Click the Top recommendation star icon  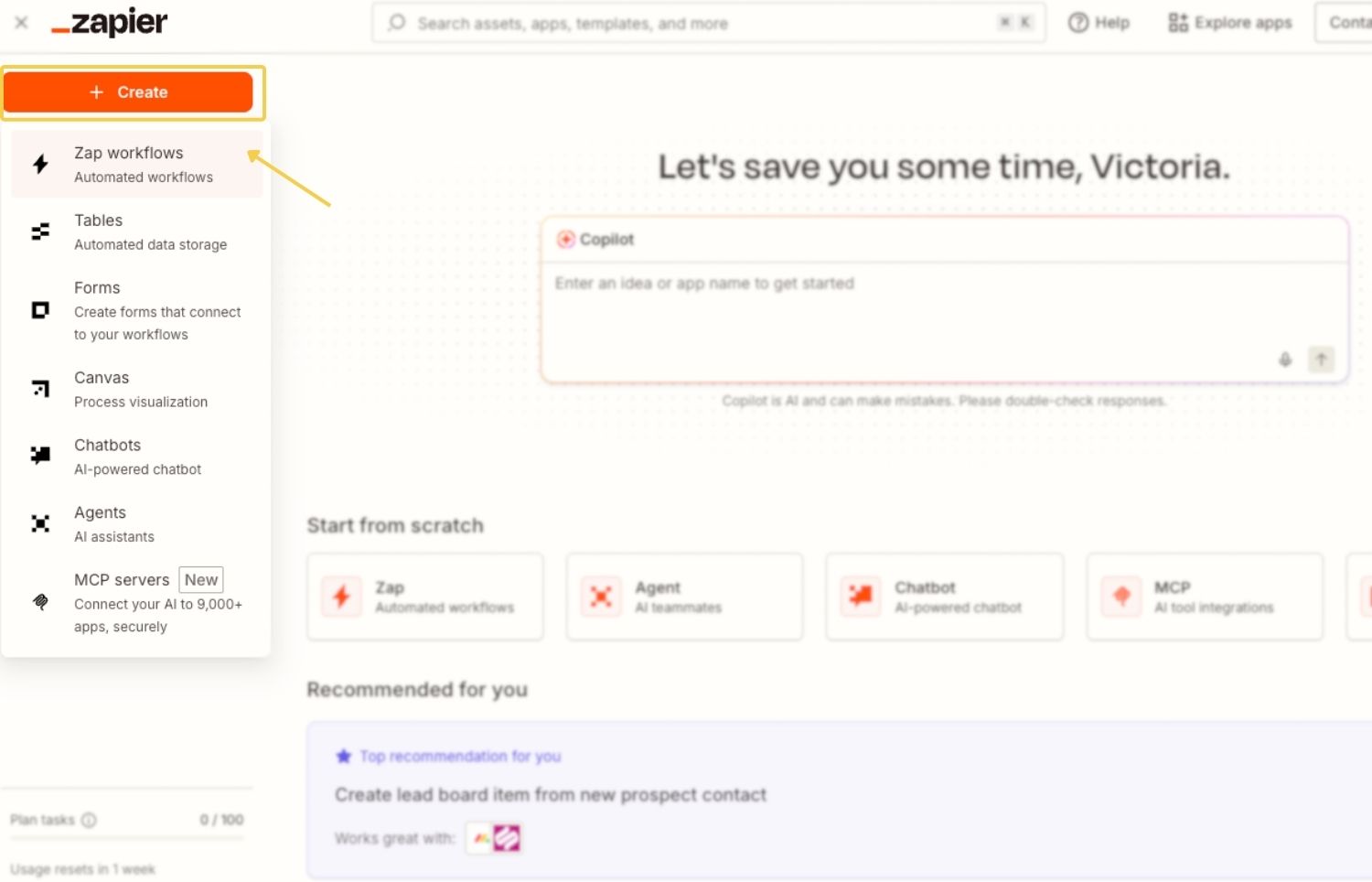tap(344, 757)
